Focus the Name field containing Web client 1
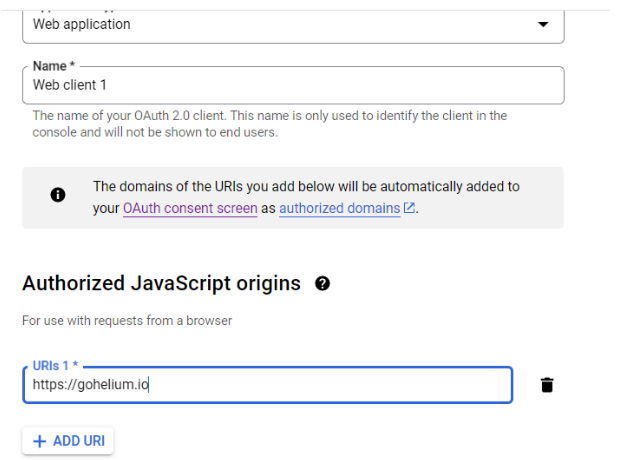The height and width of the screenshot is (460, 629). click(293, 85)
